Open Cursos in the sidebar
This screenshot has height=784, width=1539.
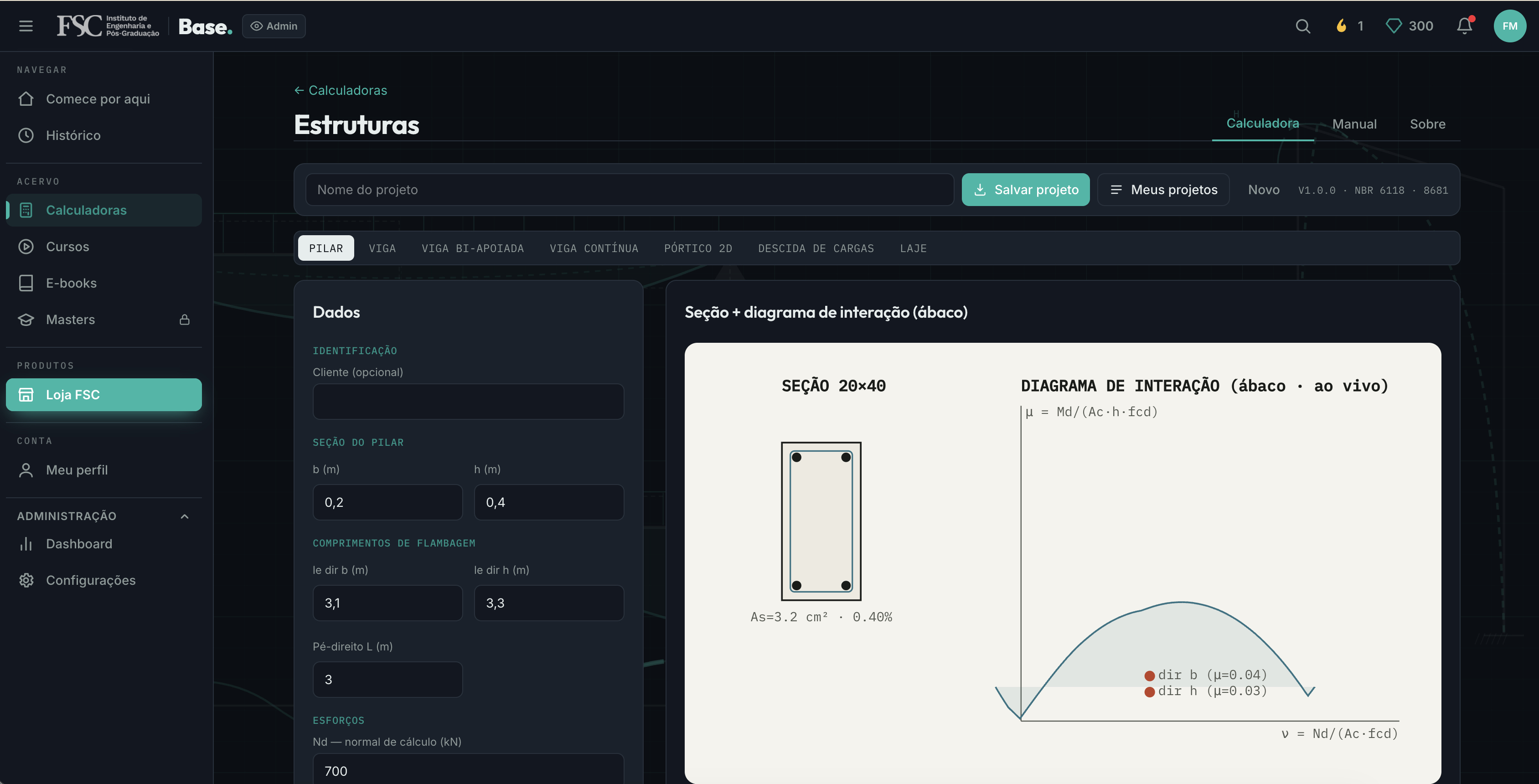coord(104,246)
